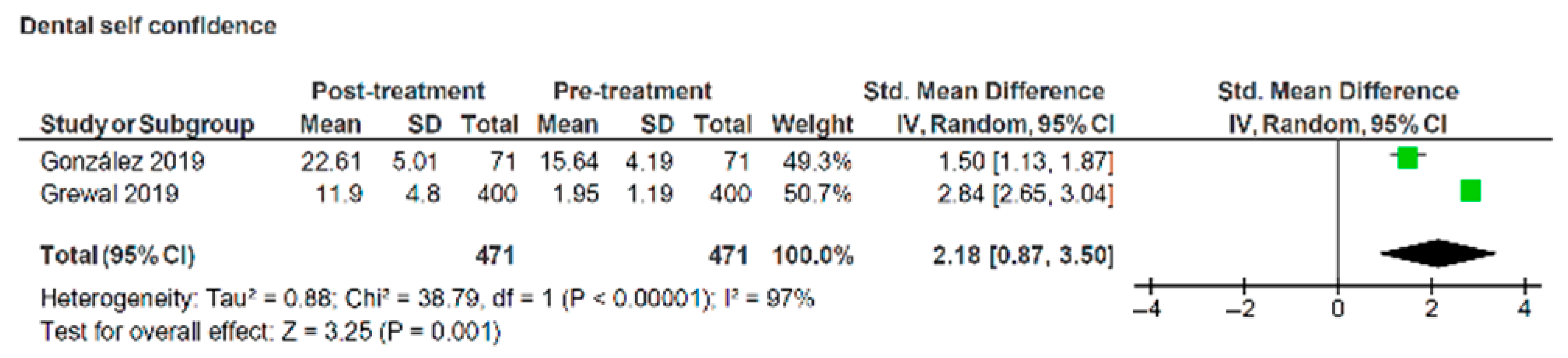
Task: Click the Weight column header
Action: point(812,125)
